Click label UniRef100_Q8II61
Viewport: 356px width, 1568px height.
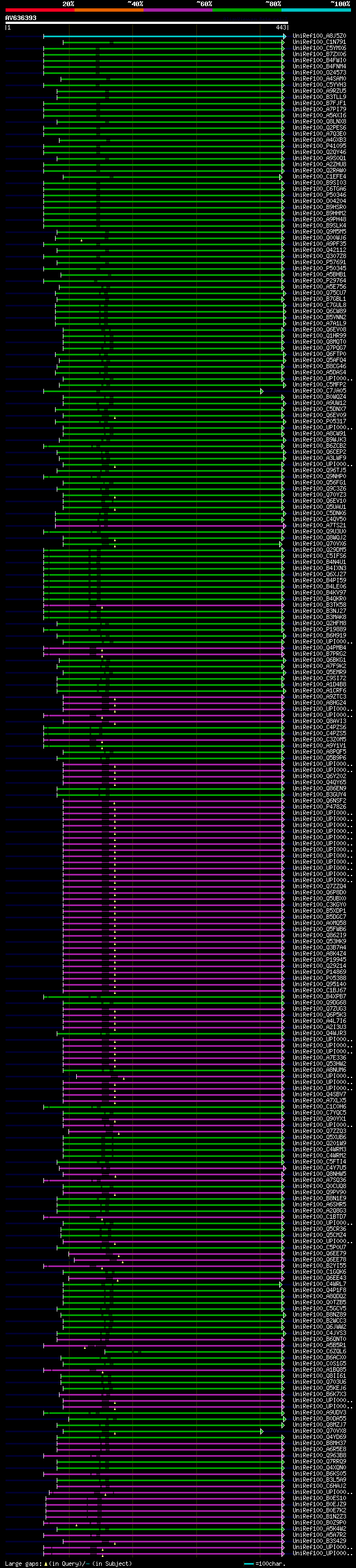319,1376
